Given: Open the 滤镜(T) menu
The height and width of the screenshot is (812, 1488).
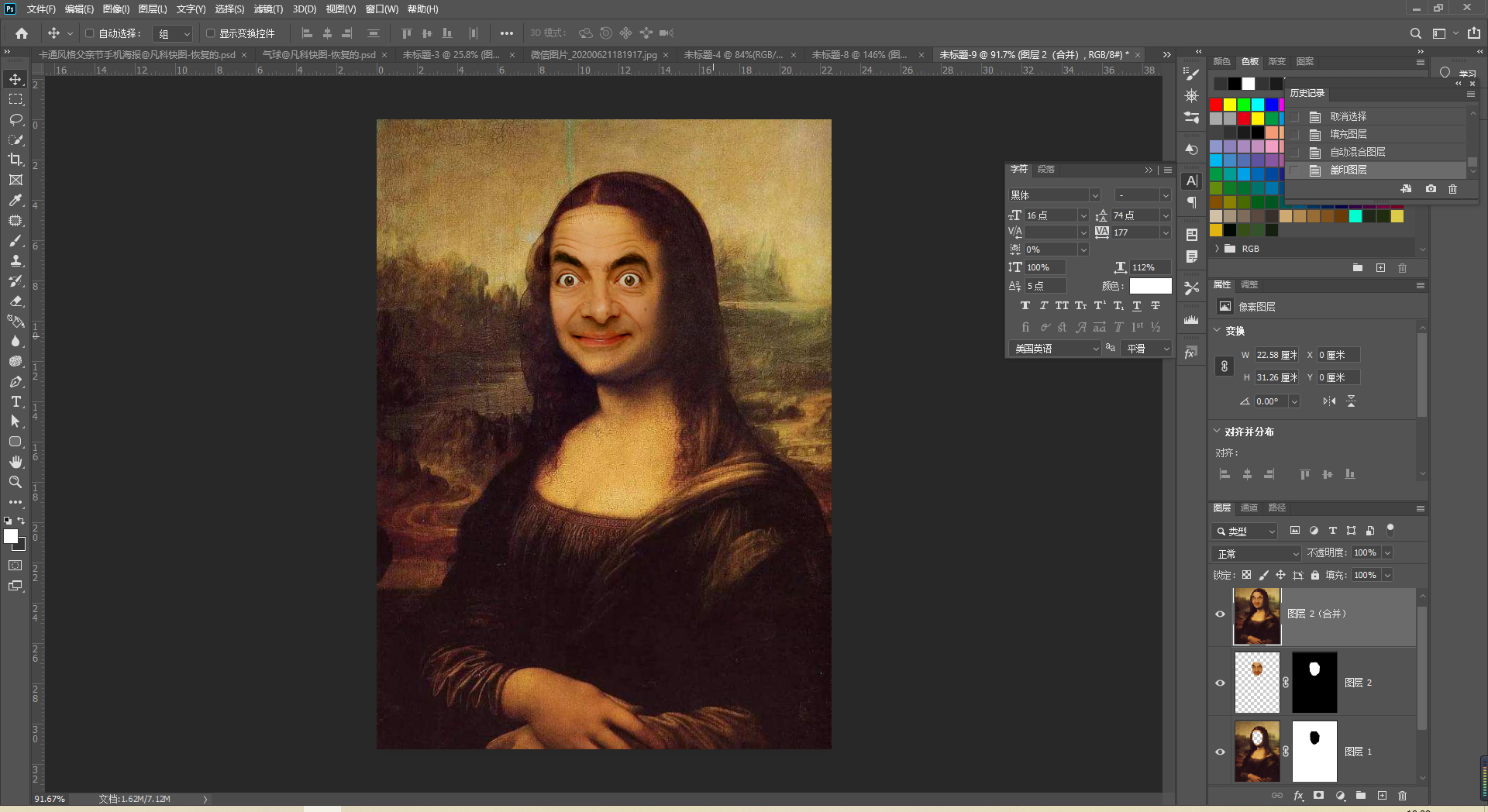Looking at the screenshot, I should click(268, 9).
